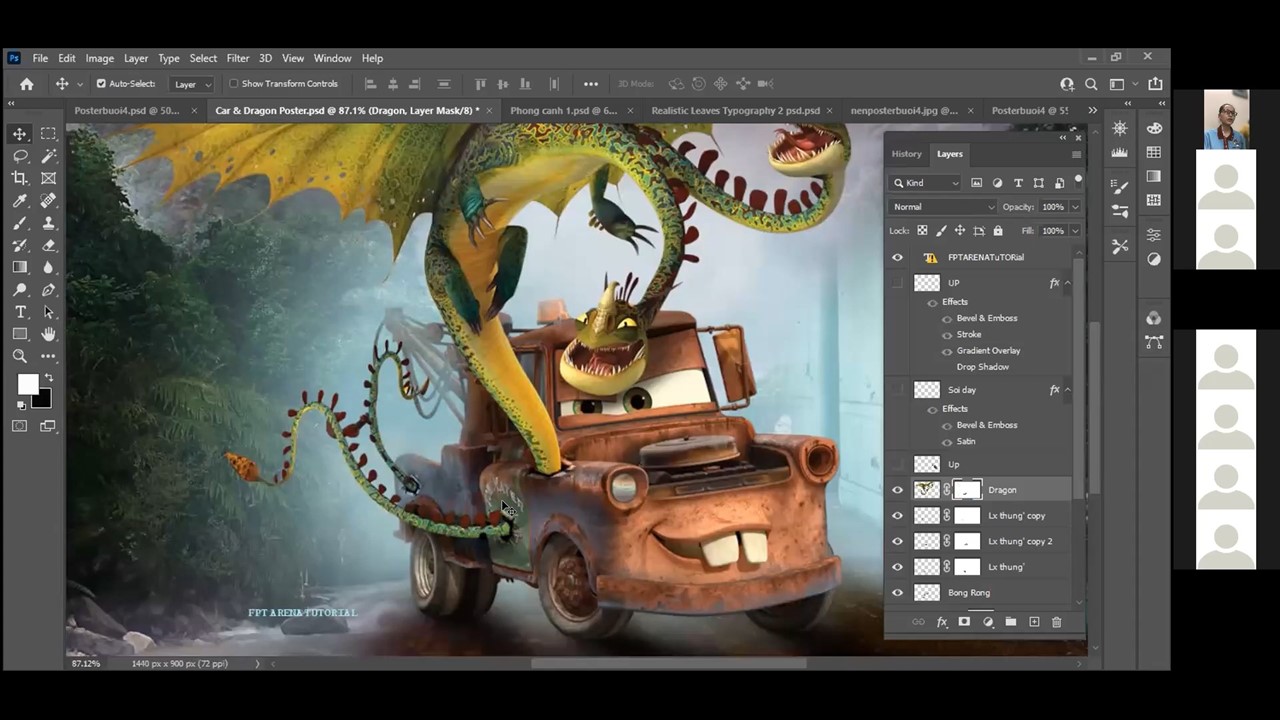1280x720 pixels.
Task: Open the Fill slider dropdown arrow
Action: click(1075, 231)
